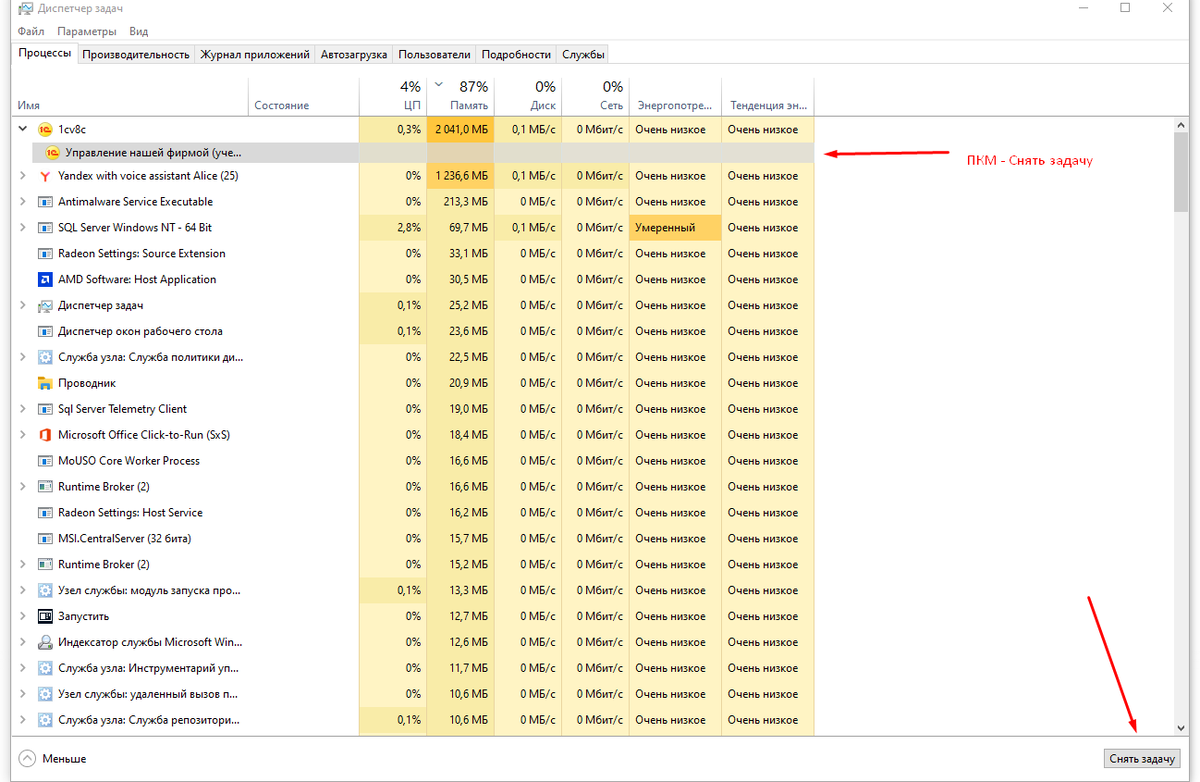Click the Индексатор службы Microsoft icon
Viewport: 1200px width, 782px height.
(44, 642)
